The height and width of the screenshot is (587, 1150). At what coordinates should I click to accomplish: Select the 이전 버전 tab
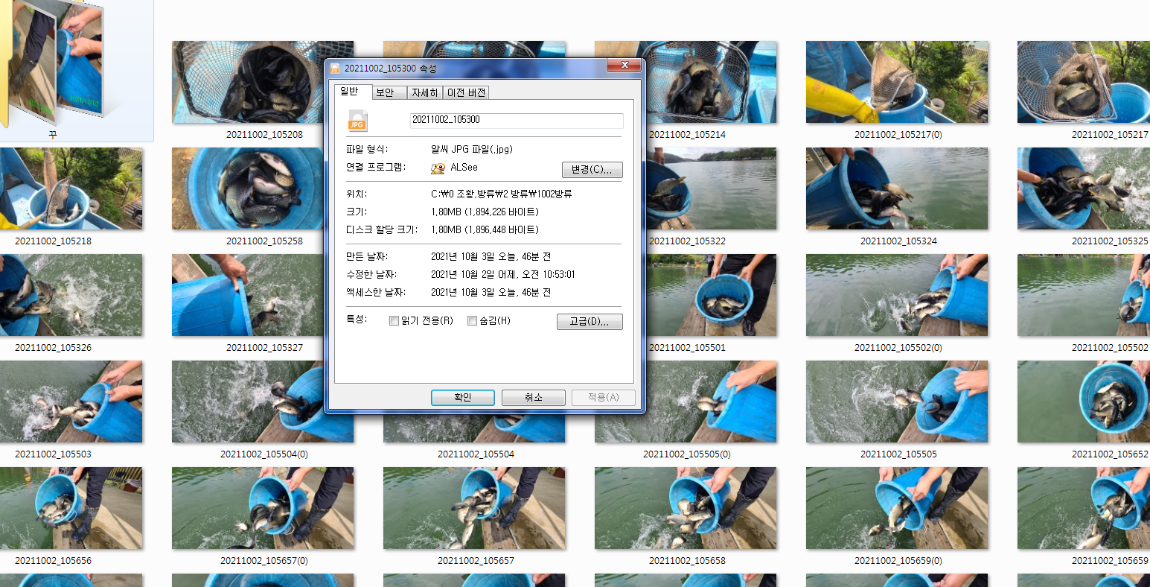point(466,92)
